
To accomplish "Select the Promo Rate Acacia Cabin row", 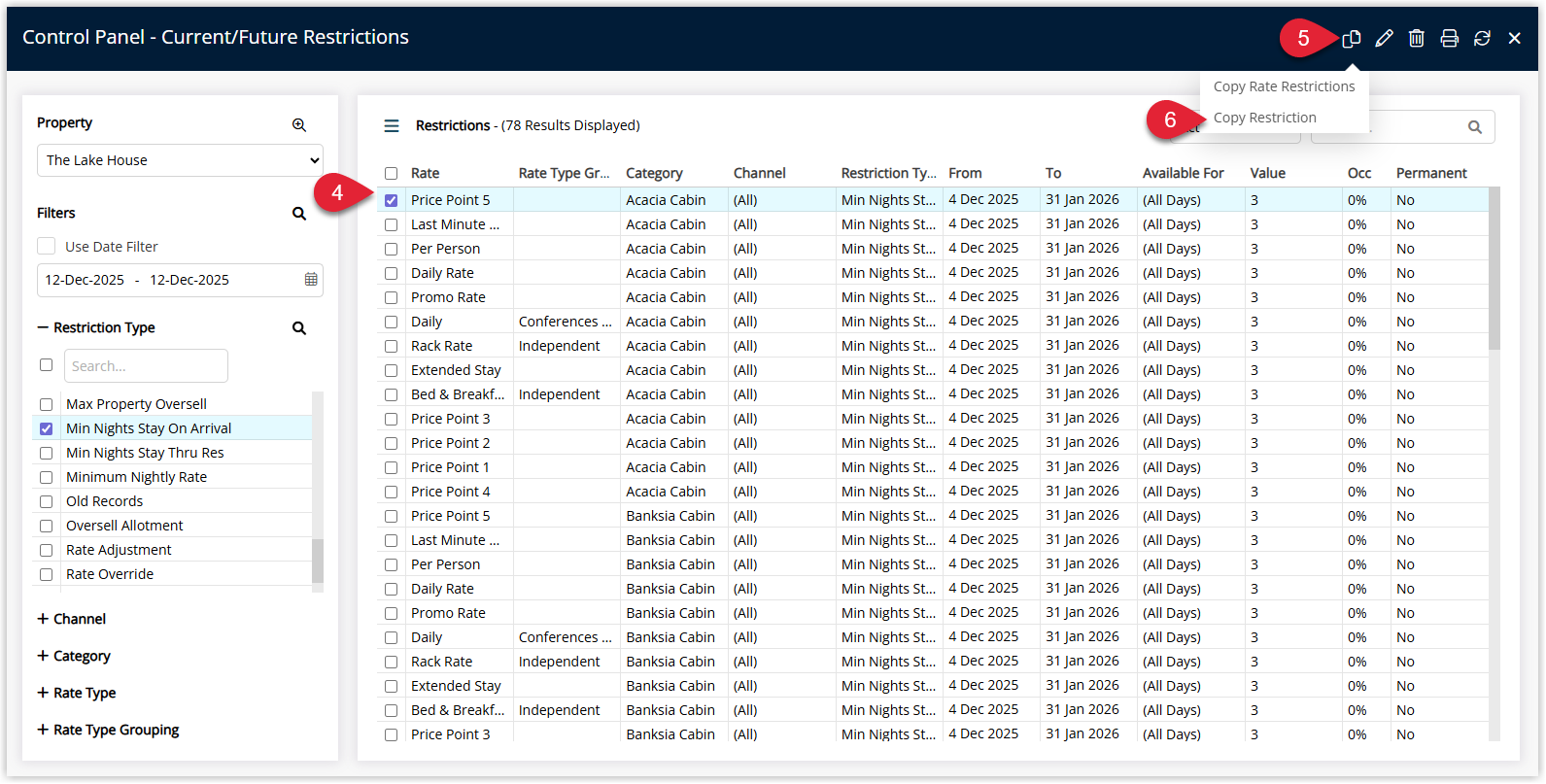I will 933,297.
